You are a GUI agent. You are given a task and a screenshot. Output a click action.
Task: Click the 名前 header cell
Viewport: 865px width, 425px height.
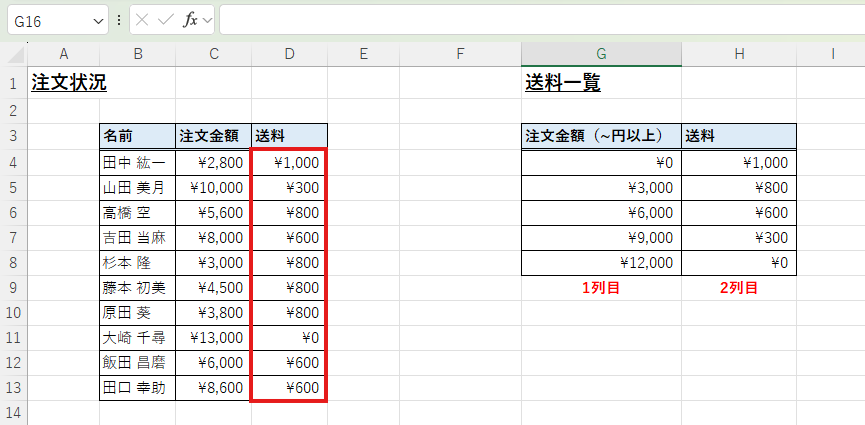(x=137, y=136)
